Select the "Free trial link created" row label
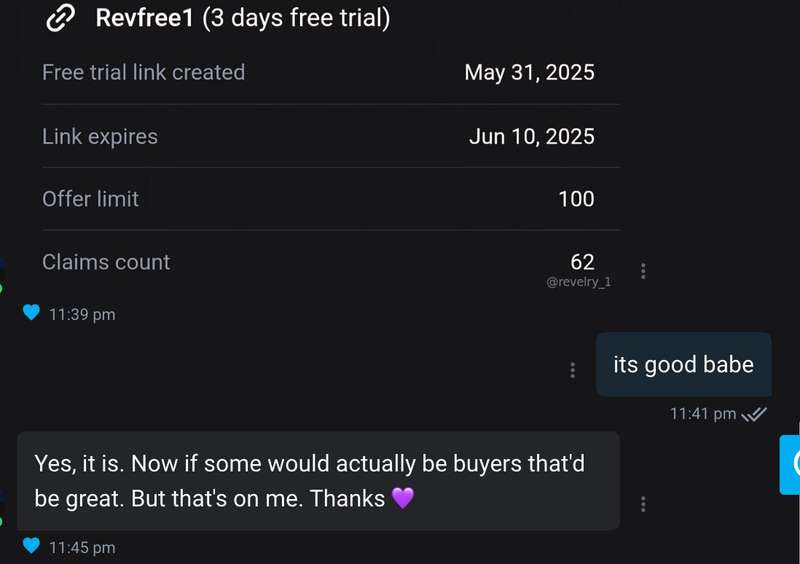 (x=143, y=72)
